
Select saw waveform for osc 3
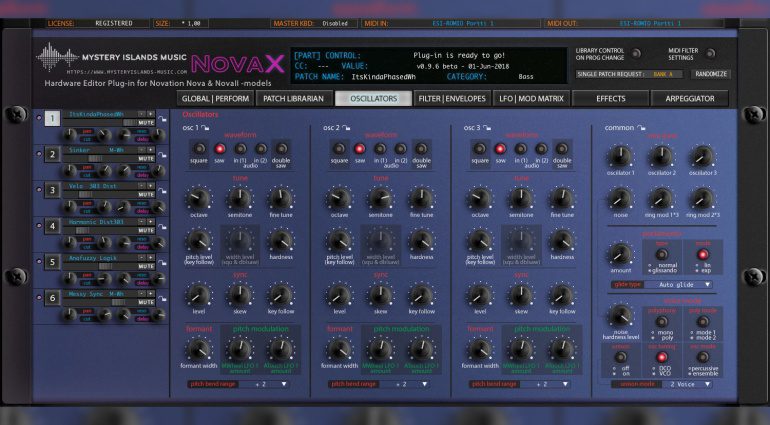tap(501, 148)
